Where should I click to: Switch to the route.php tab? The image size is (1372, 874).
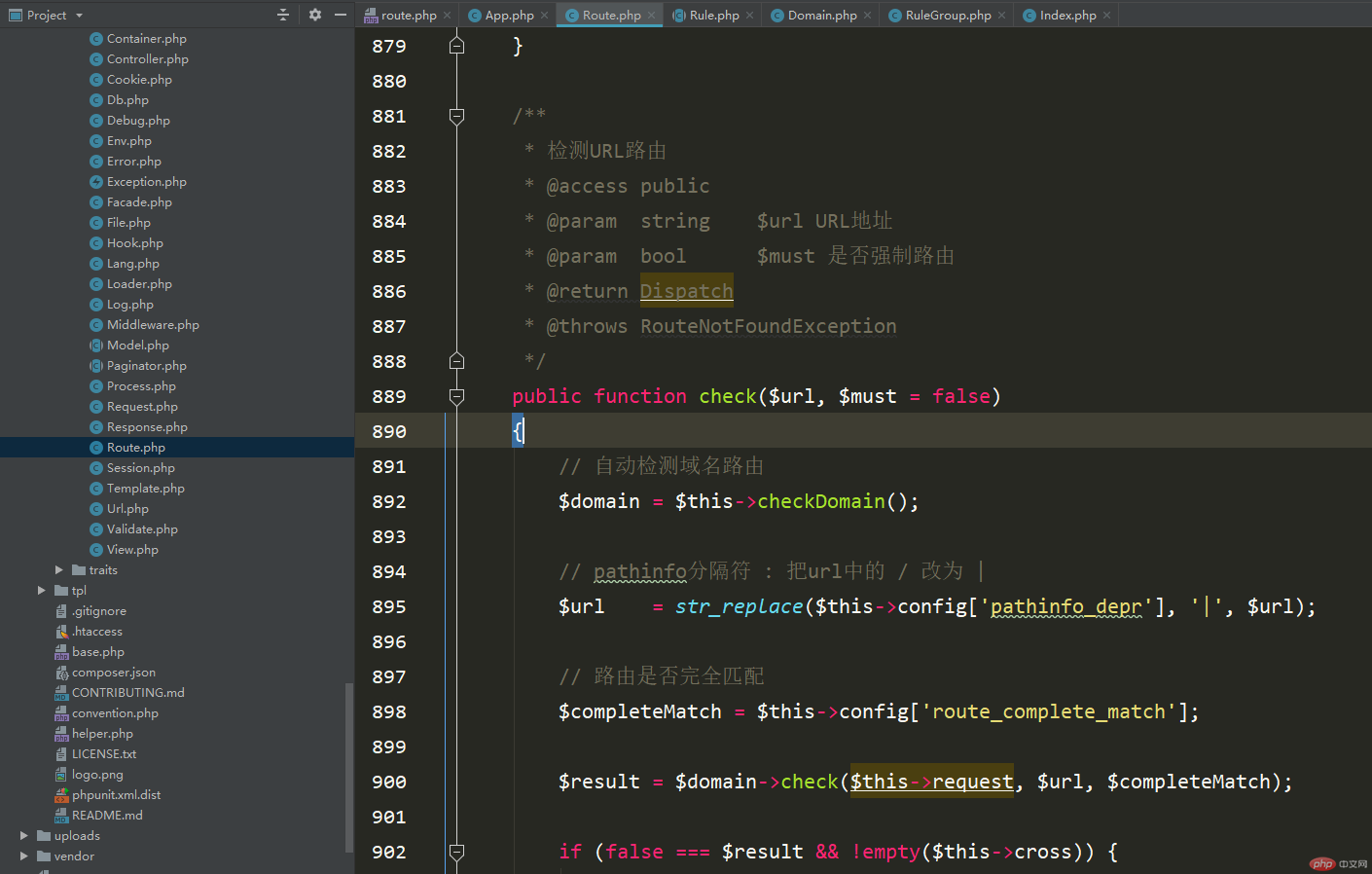point(409,15)
